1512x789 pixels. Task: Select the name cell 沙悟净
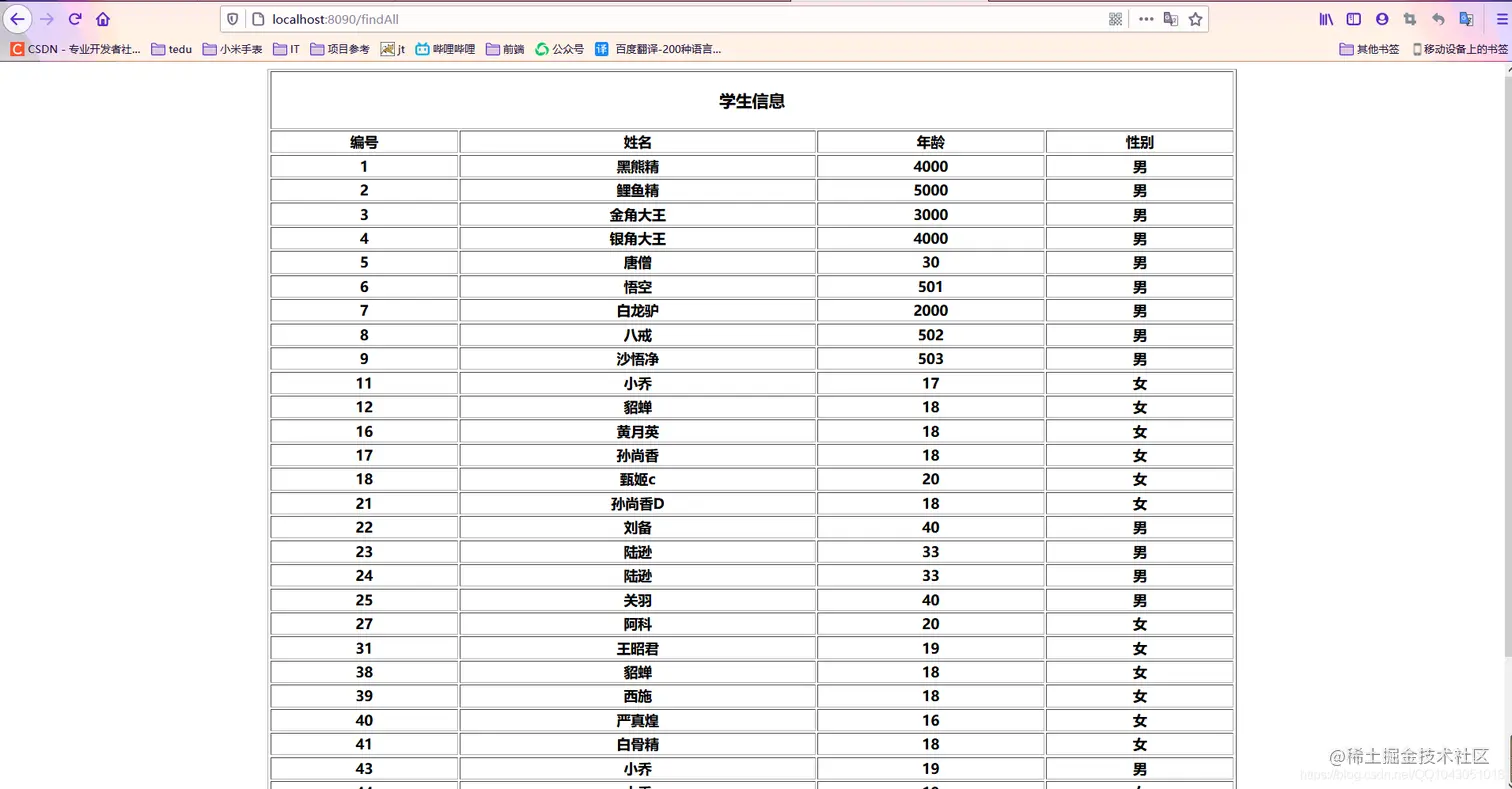point(638,359)
